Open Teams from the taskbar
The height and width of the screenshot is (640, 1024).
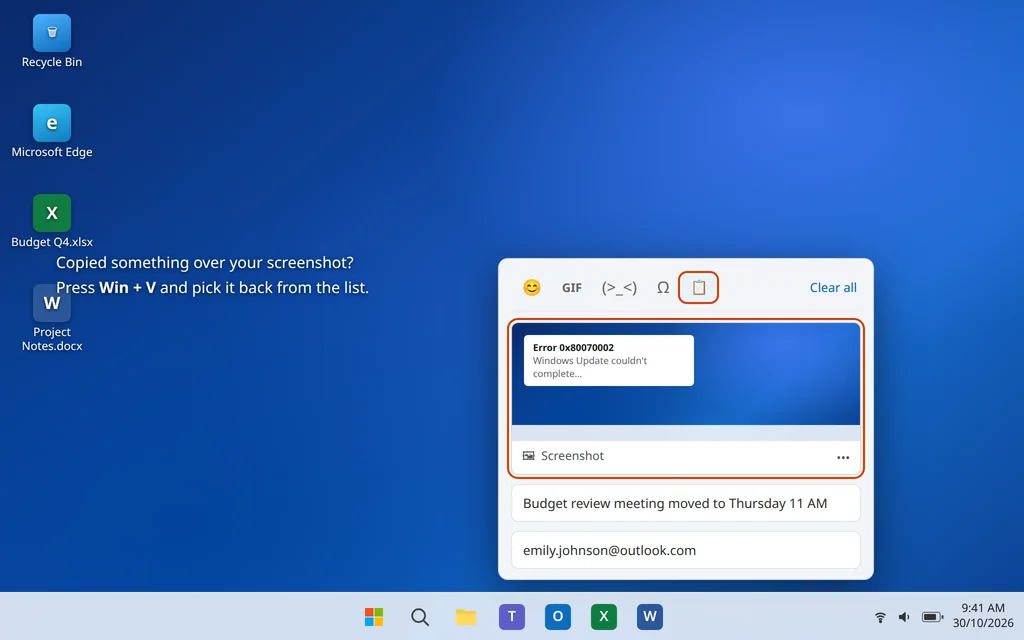point(512,616)
